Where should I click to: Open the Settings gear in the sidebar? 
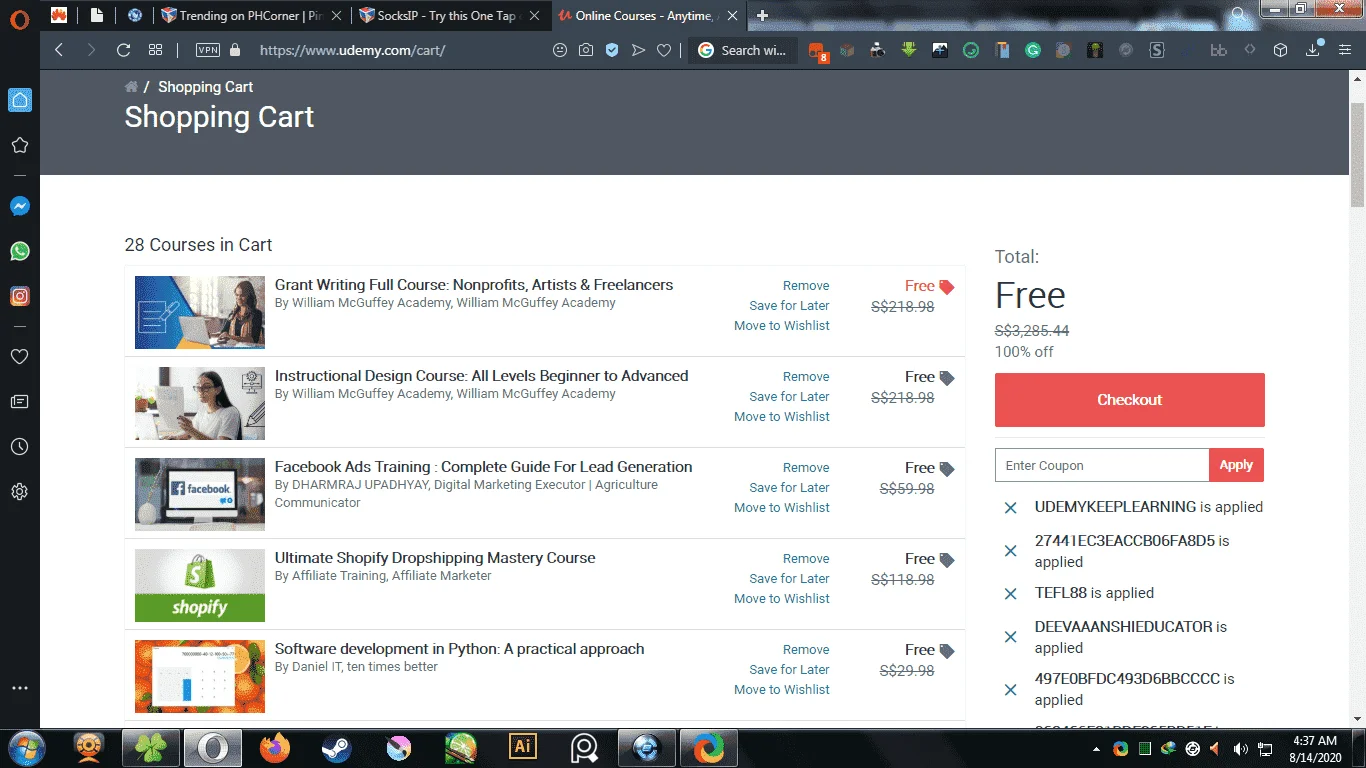[19, 492]
